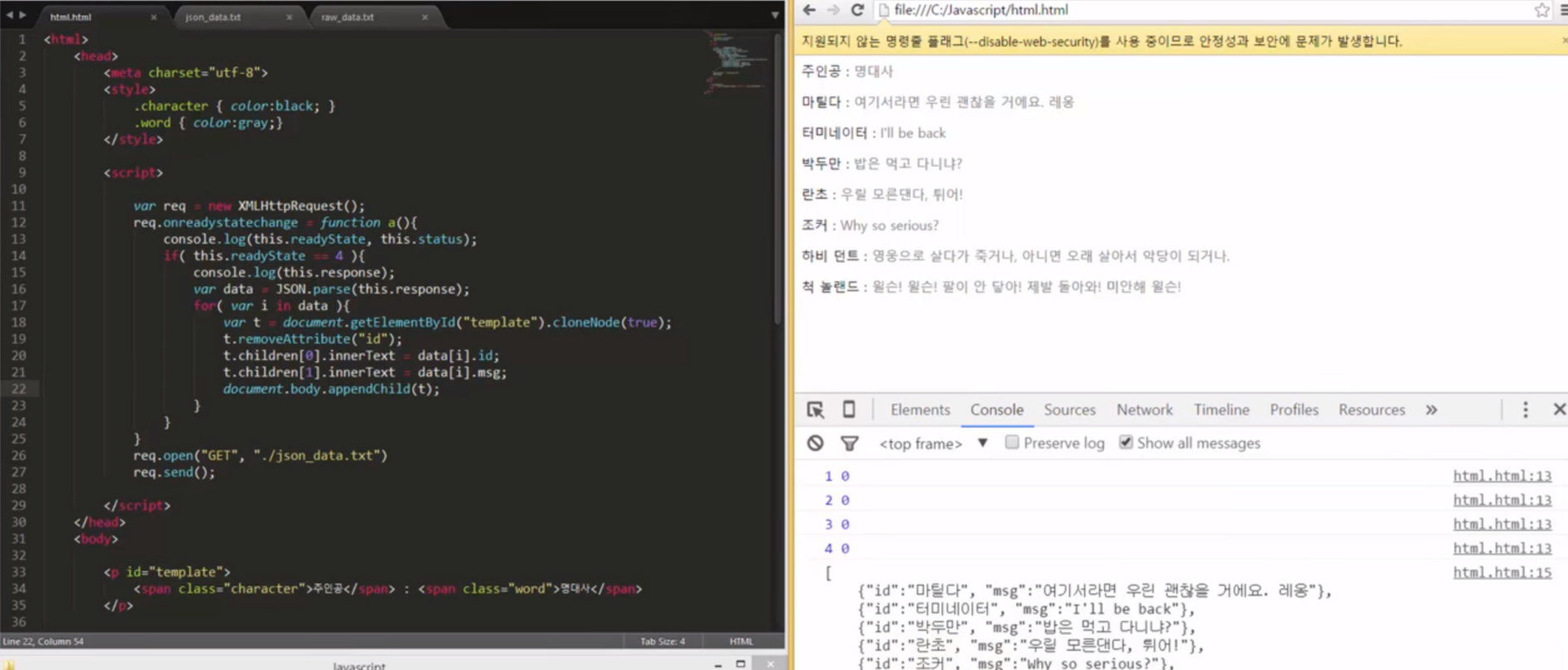
Task: Click the req.send(); line in the editor
Action: [x=174, y=472]
